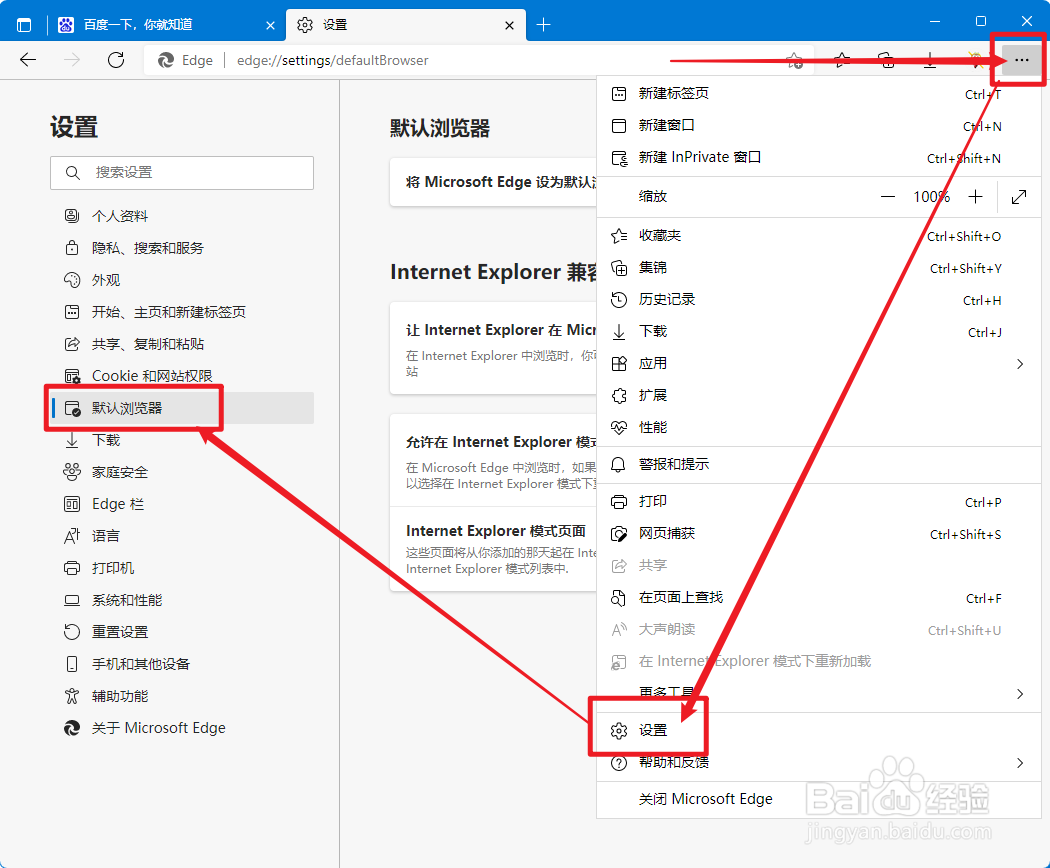Click the back navigation arrow

click(27, 60)
